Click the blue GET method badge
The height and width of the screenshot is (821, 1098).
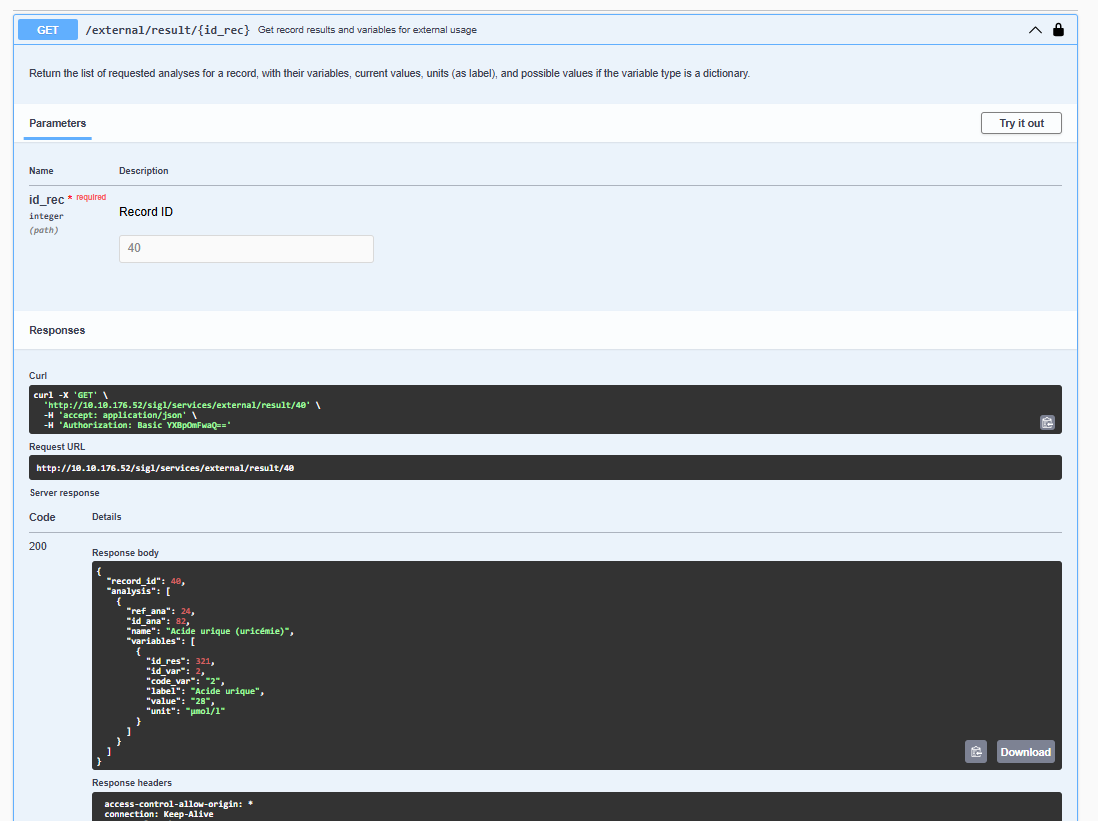pyautogui.click(x=48, y=30)
